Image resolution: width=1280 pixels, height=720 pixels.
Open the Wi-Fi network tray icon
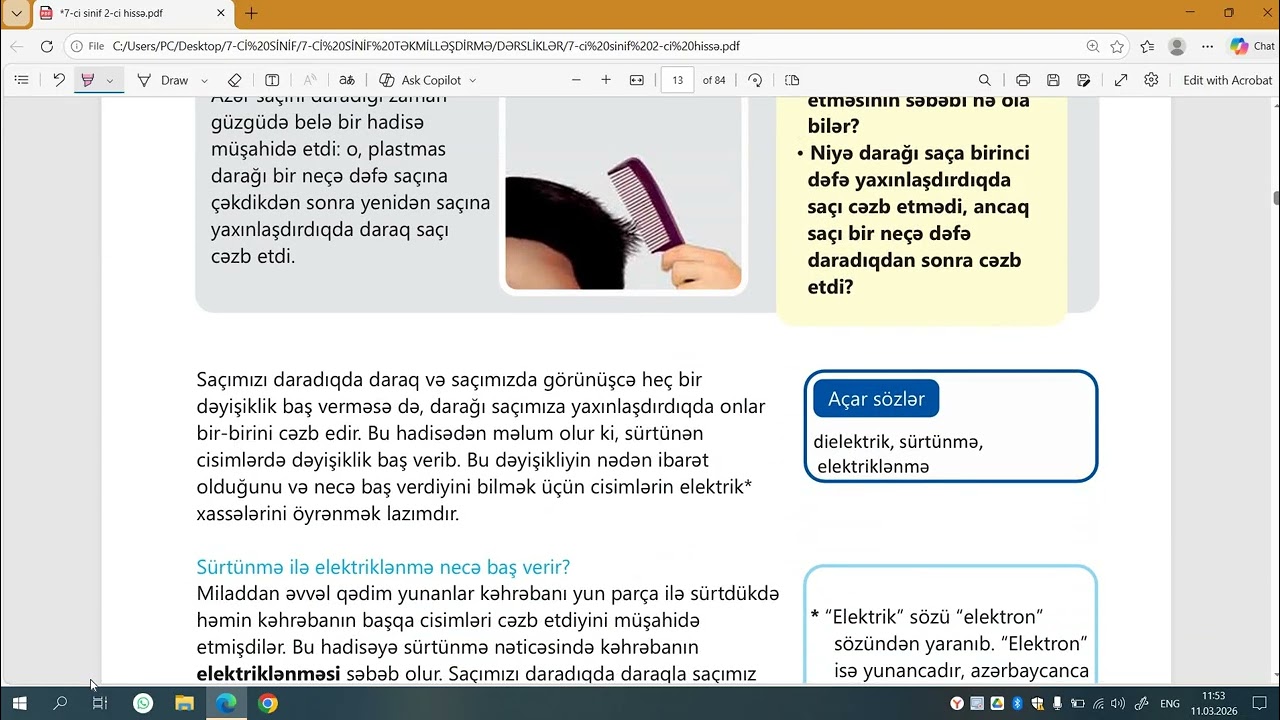click(1099, 704)
